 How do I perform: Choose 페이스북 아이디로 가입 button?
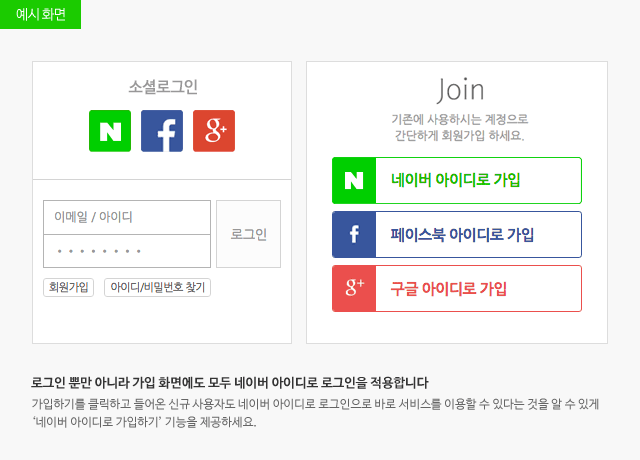pos(457,234)
